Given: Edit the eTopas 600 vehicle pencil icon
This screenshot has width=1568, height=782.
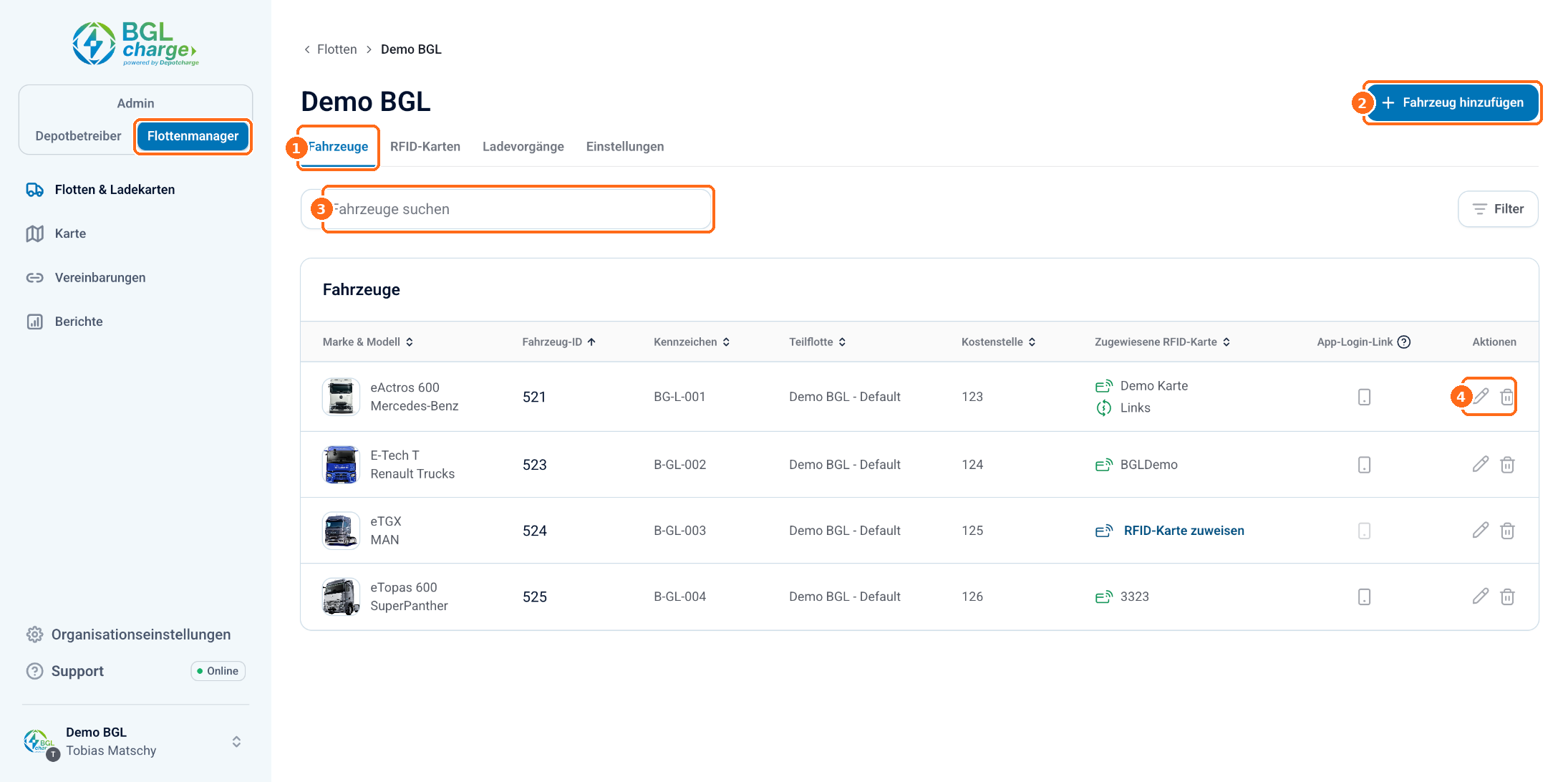Looking at the screenshot, I should pyautogui.click(x=1481, y=596).
